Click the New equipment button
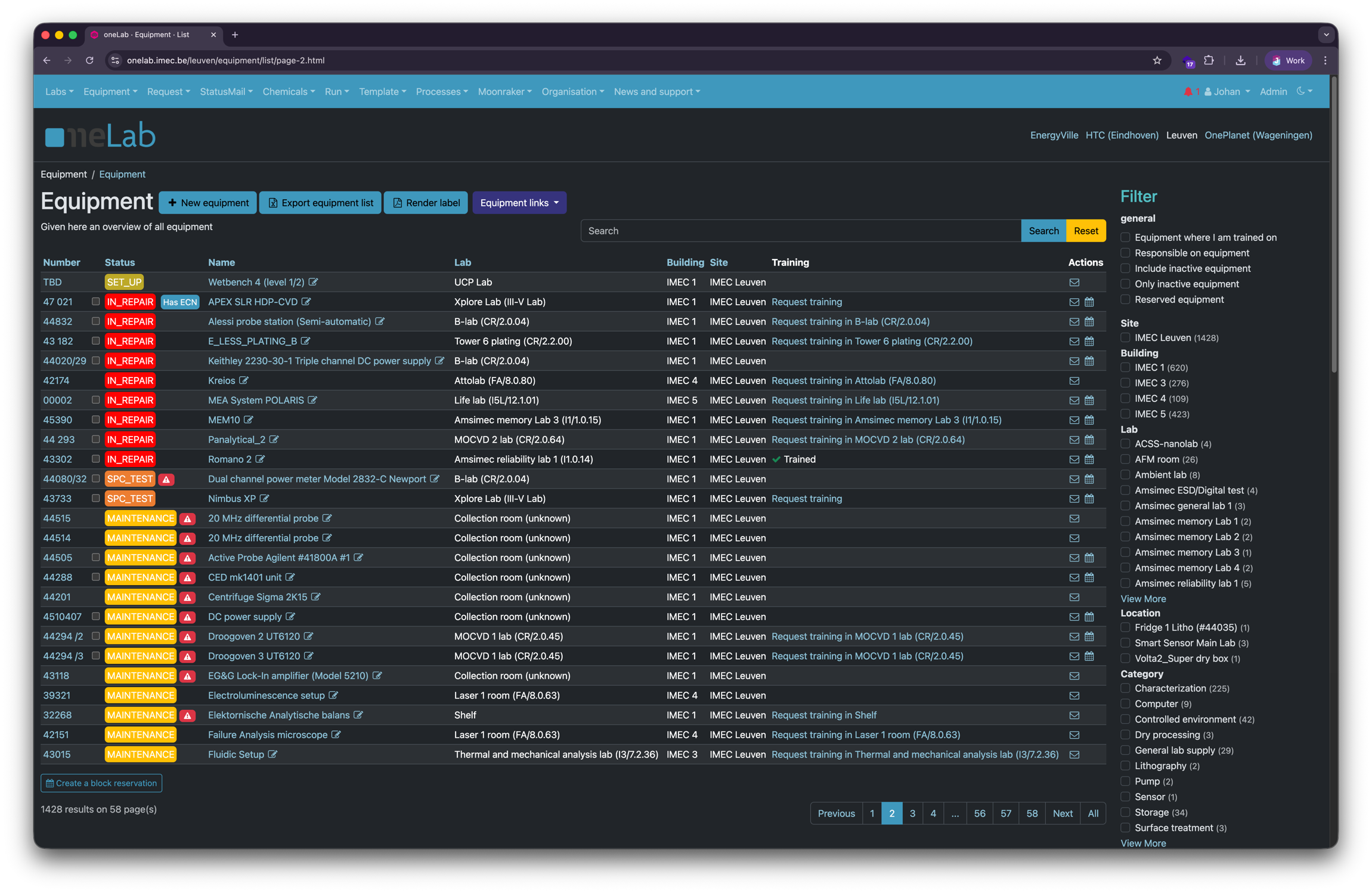Image resolution: width=1372 pixels, height=893 pixels. [207, 203]
